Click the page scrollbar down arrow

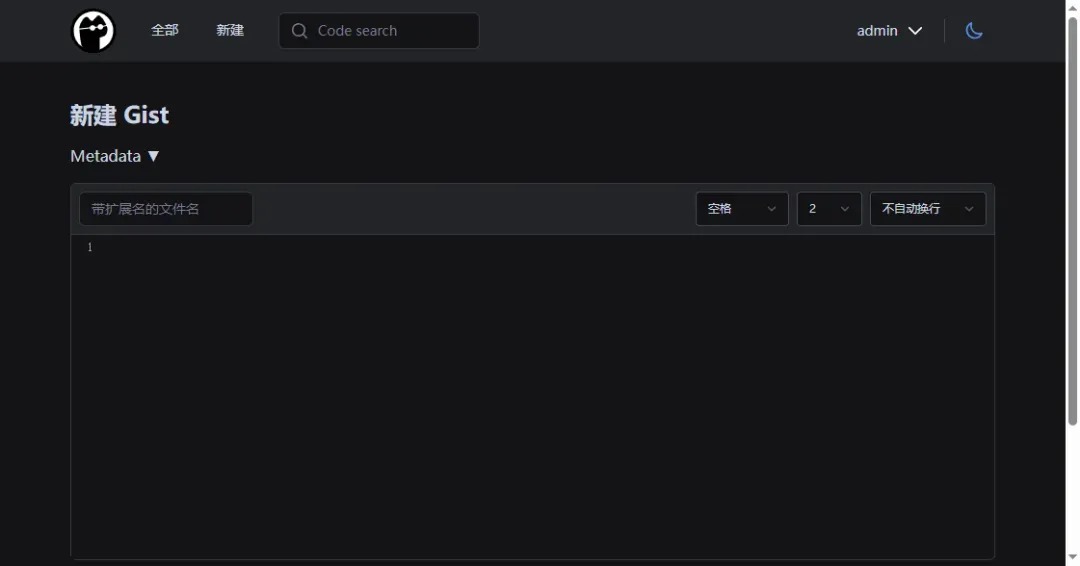[1072, 557]
